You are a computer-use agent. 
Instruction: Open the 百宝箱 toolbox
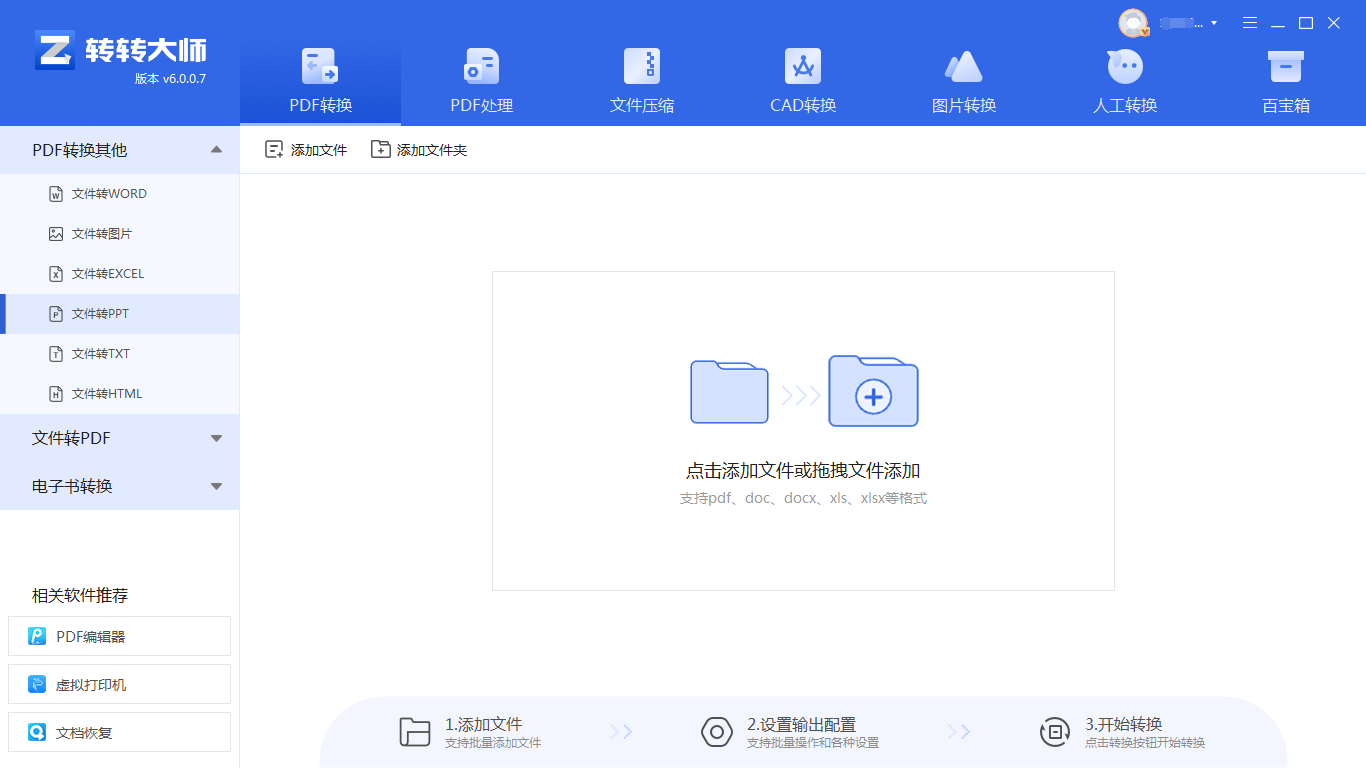pos(1285,80)
